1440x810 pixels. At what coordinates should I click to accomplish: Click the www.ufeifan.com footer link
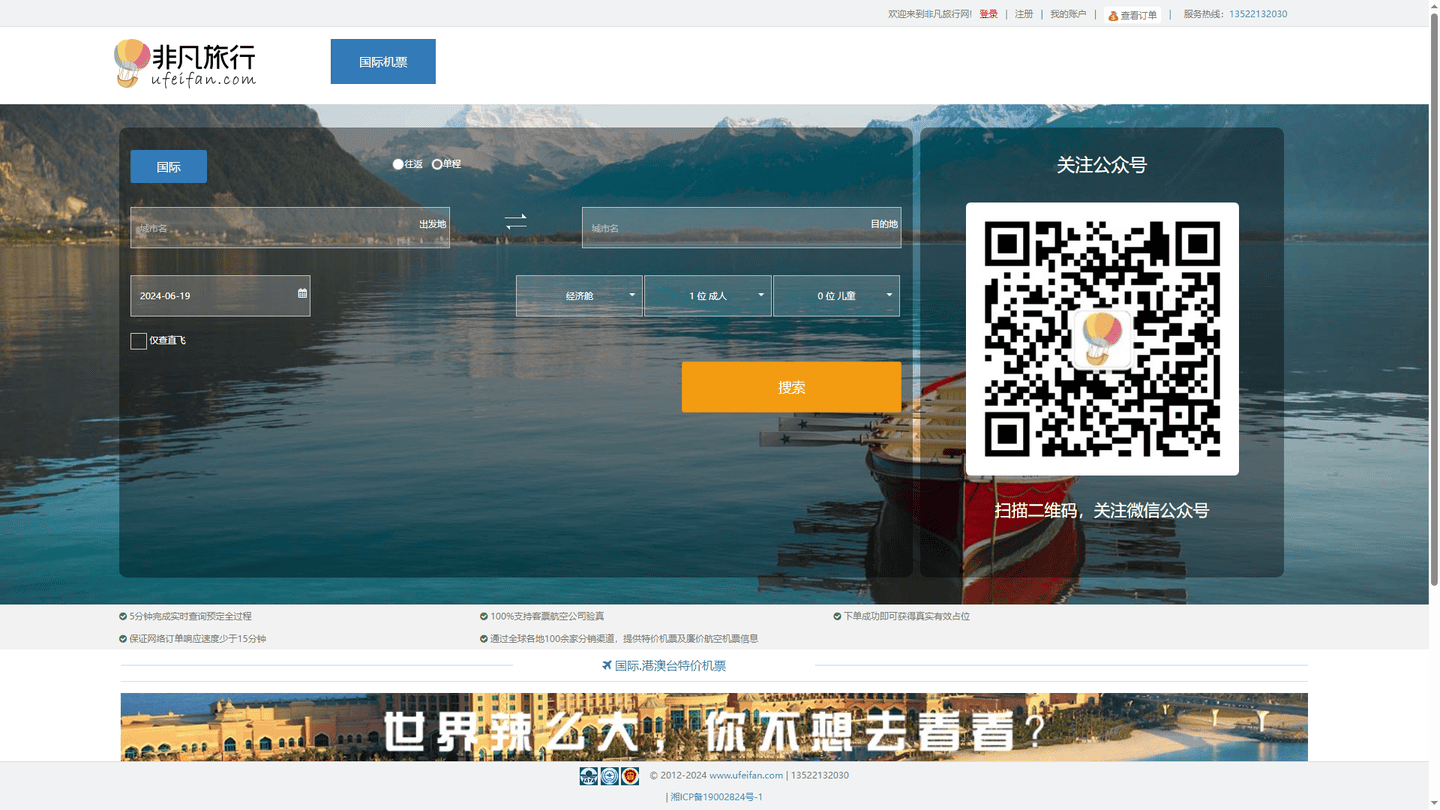pos(746,775)
